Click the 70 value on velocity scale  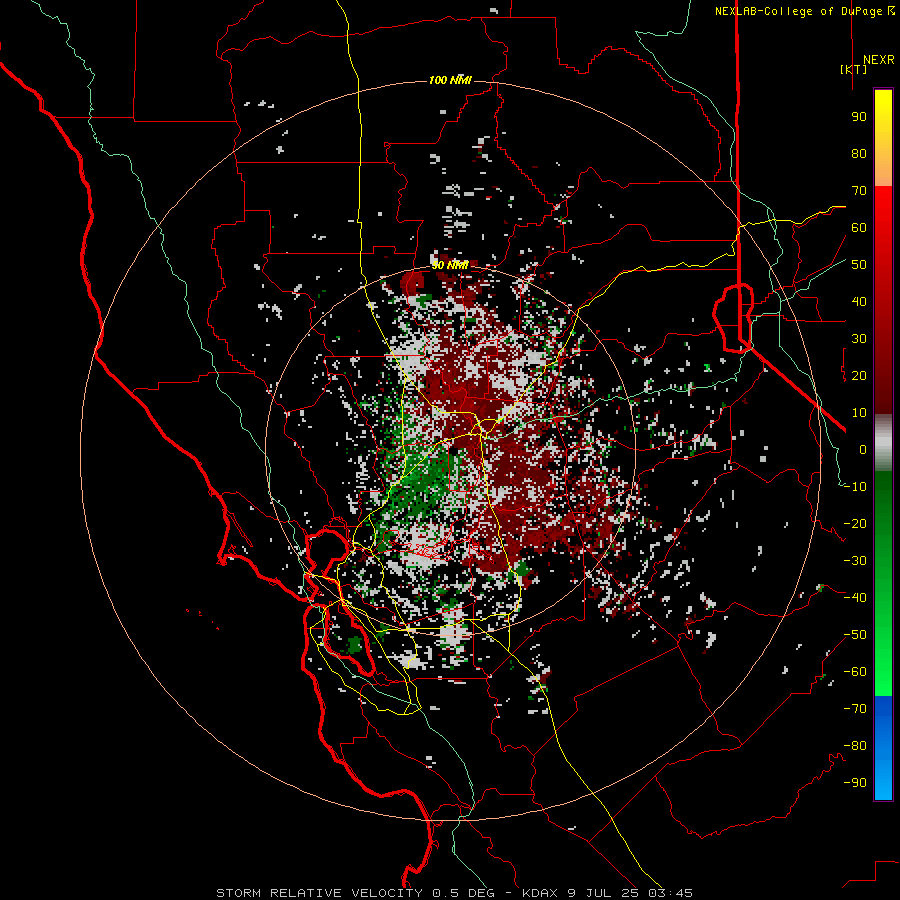tap(859, 191)
